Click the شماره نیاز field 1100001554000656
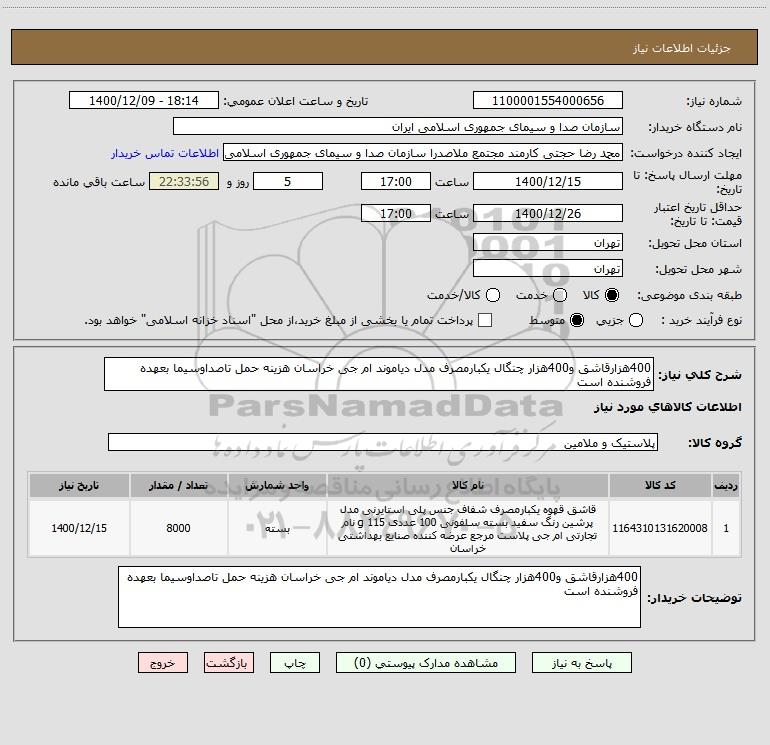770x745 pixels. tap(548, 101)
